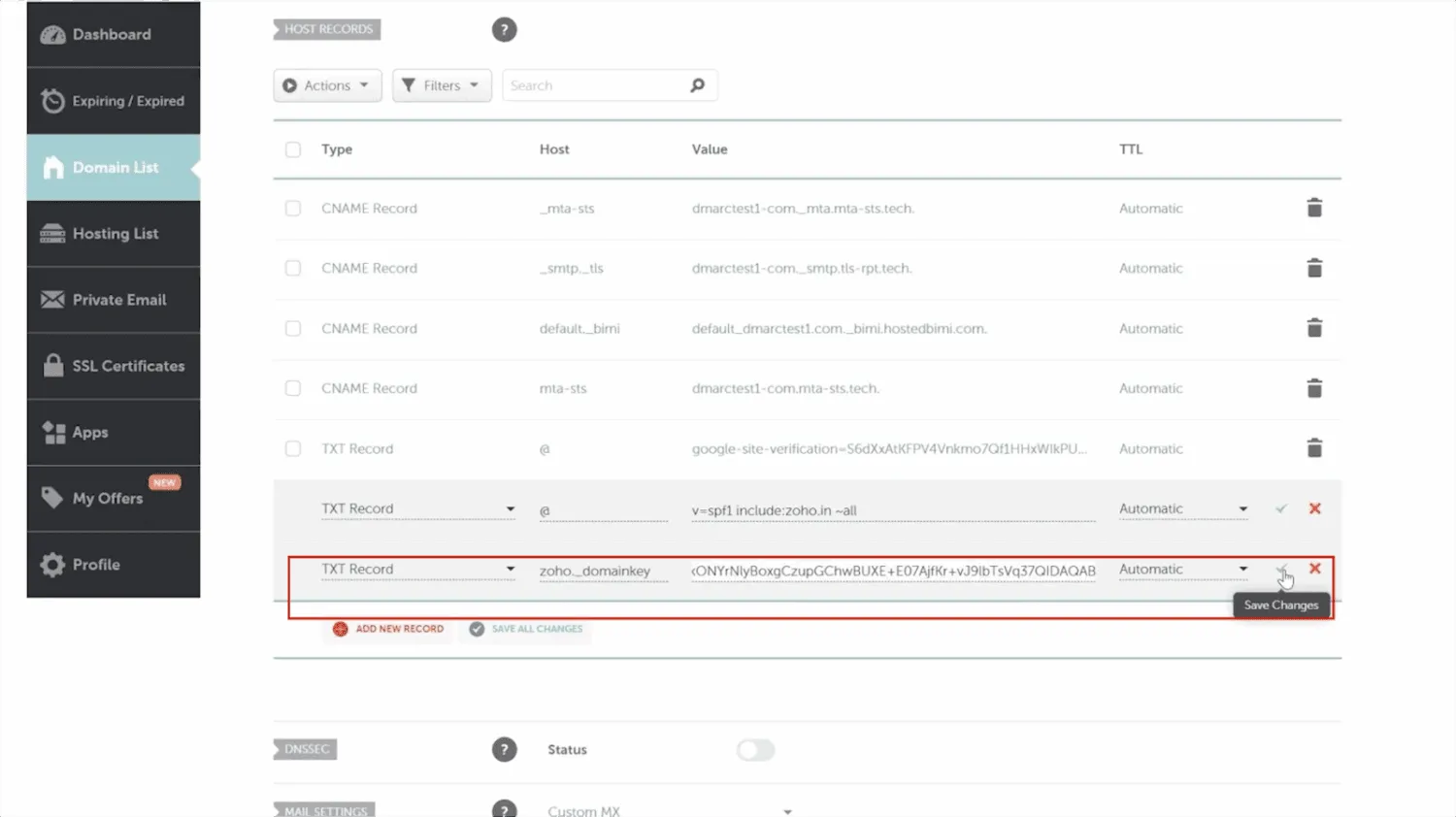Viewport: 1456px width, 817px height.
Task: Open record type dropdown for SPF row
Action: click(x=418, y=509)
